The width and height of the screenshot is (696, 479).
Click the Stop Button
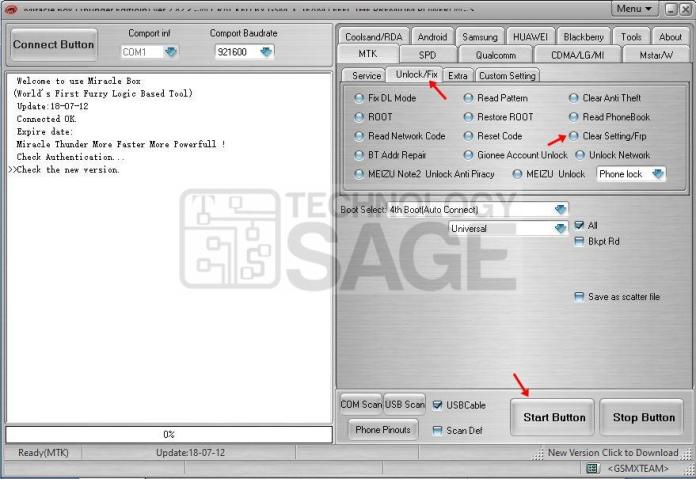643,417
